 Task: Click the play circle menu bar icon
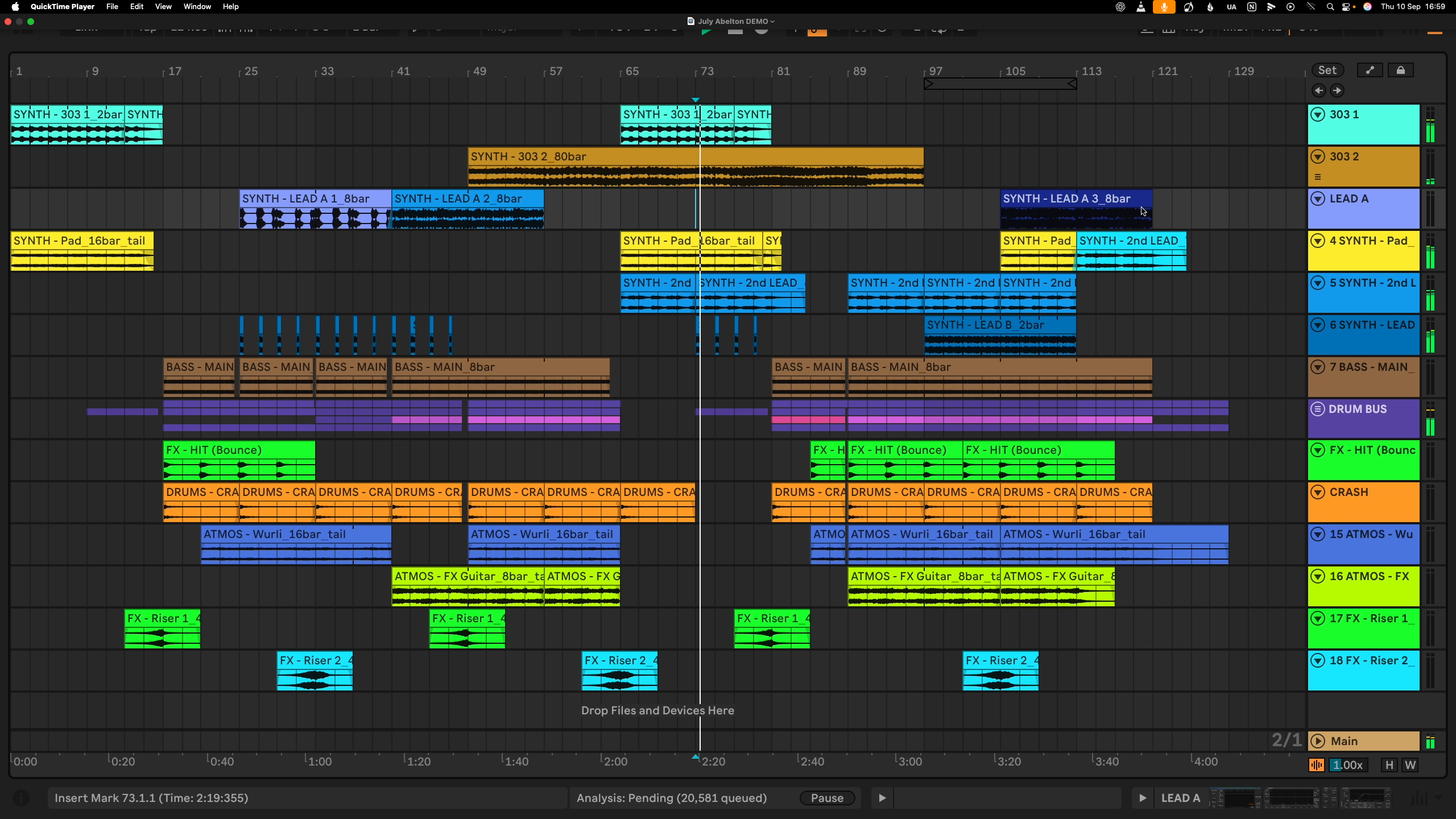coord(1290,7)
